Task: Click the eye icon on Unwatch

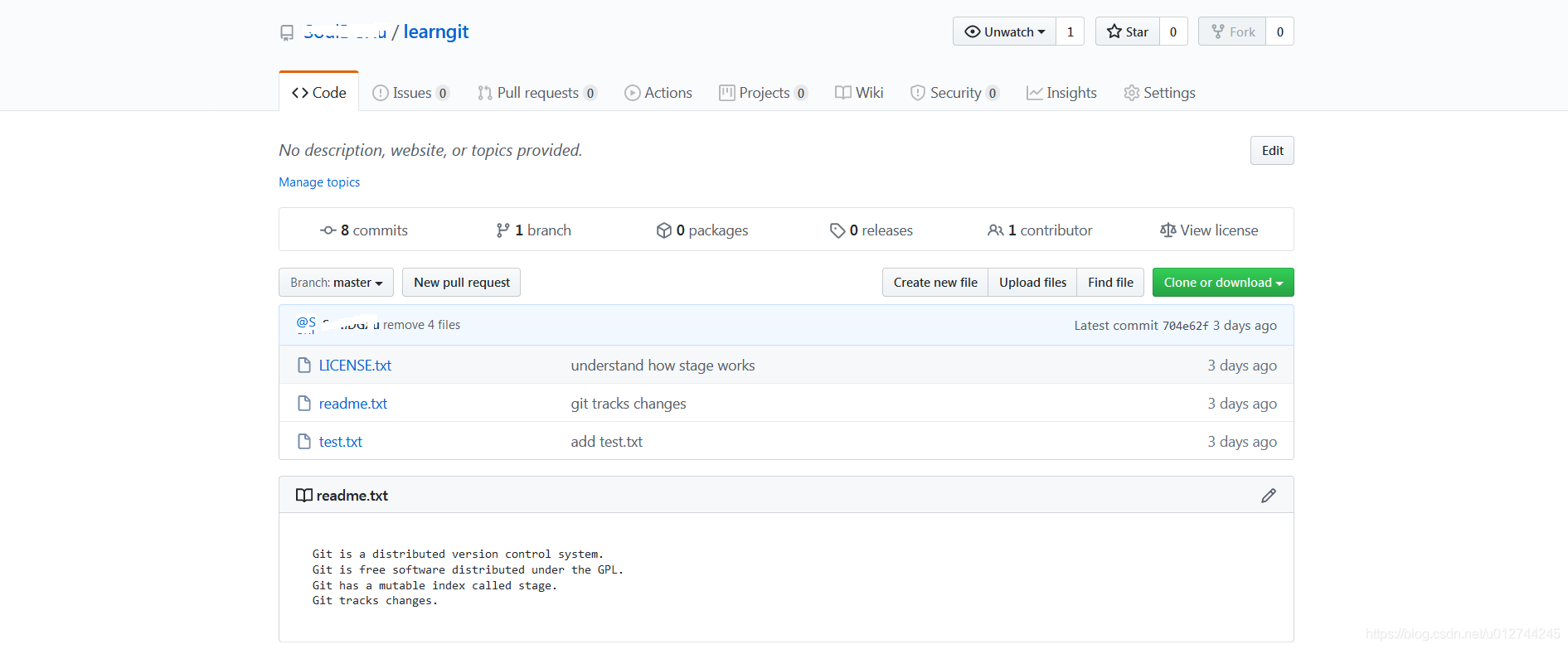Action: [973, 31]
